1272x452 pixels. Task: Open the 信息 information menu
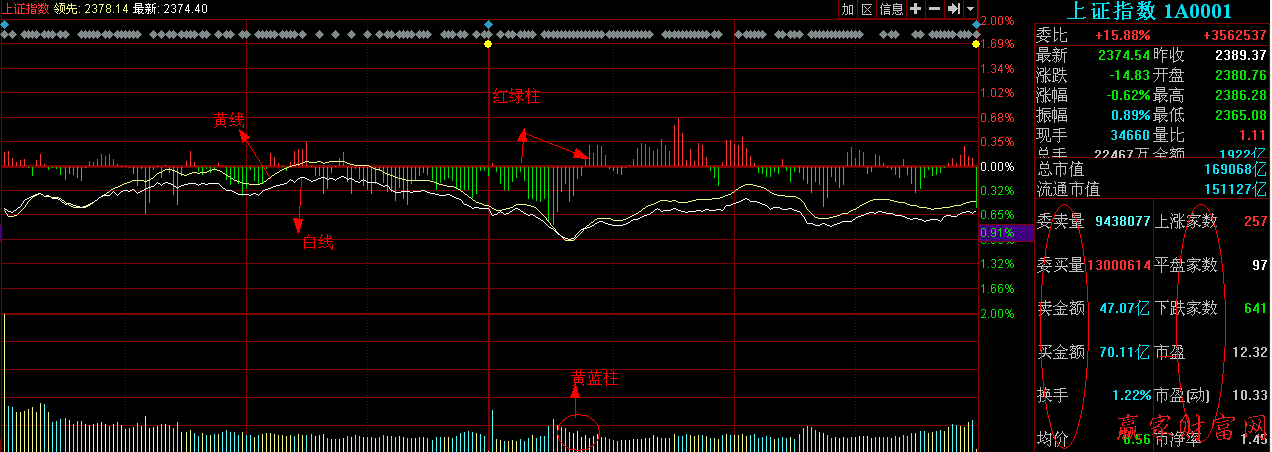[891, 9]
